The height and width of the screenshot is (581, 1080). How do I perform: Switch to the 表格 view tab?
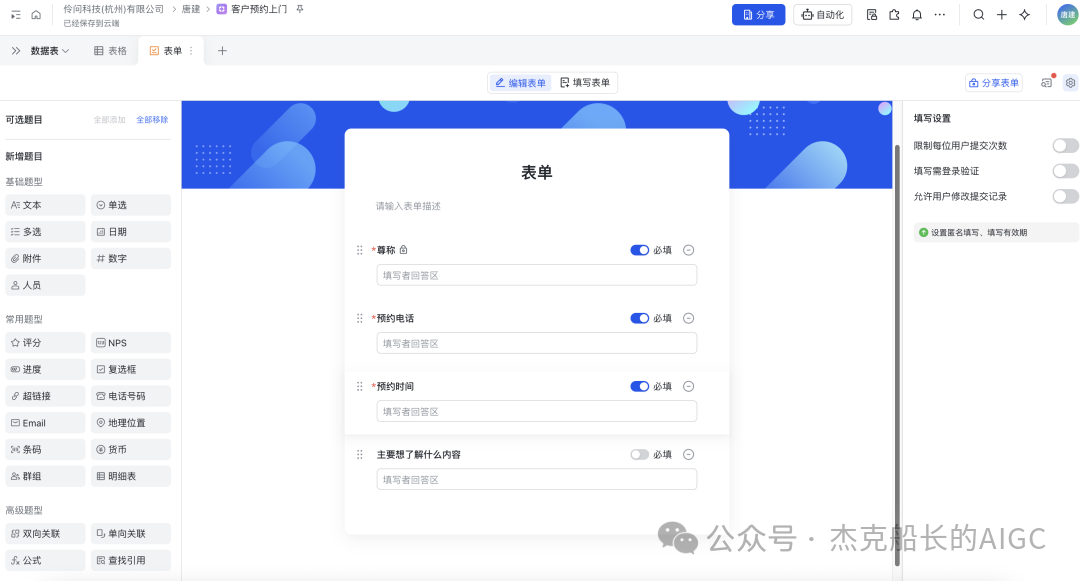pyautogui.click(x=110, y=51)
